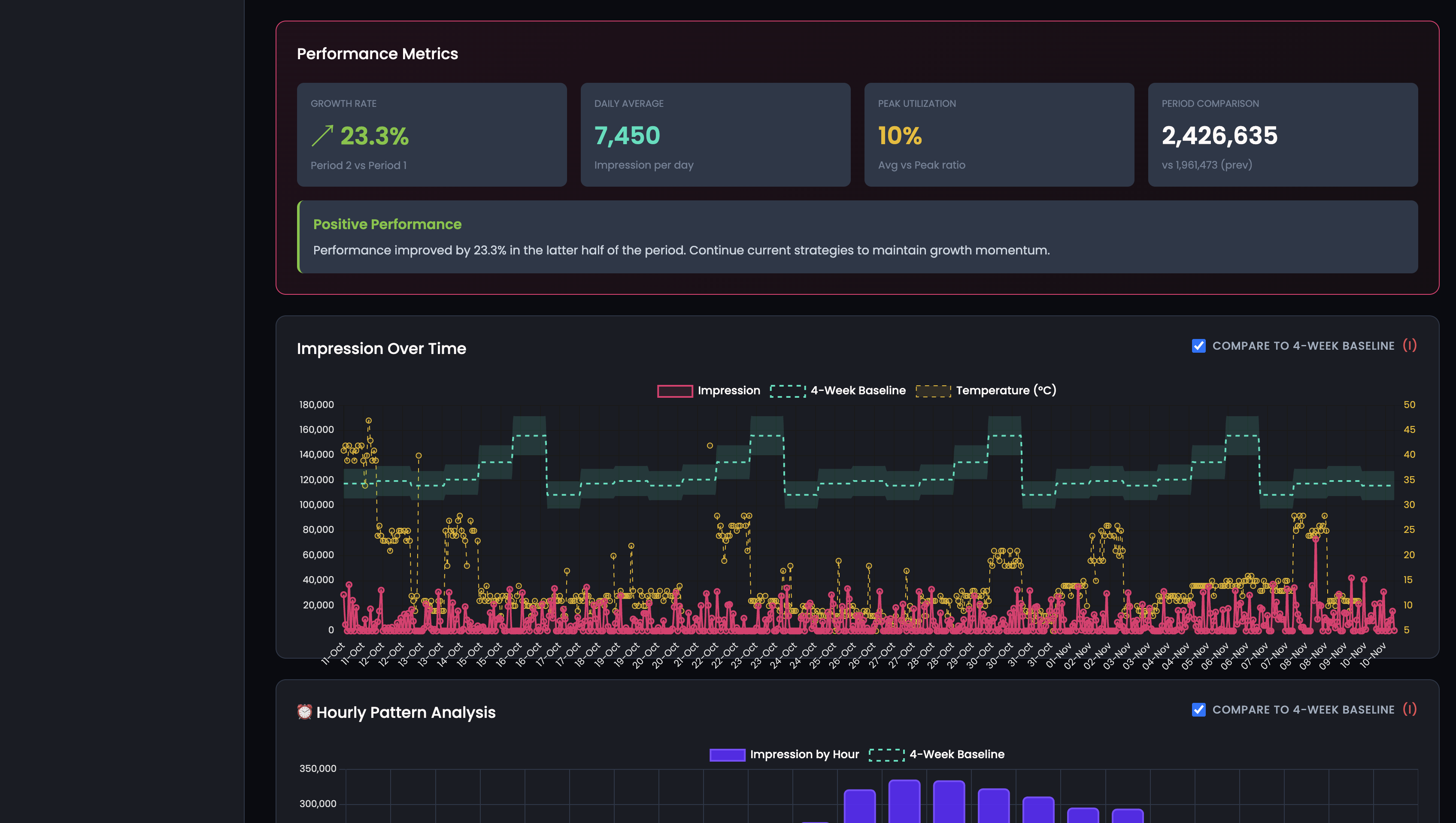The height and width of the screenshot is (823, 1456).
Task: Toggle the 4-Week Baseline legend on the Impression chart
Action: point(858,390)
